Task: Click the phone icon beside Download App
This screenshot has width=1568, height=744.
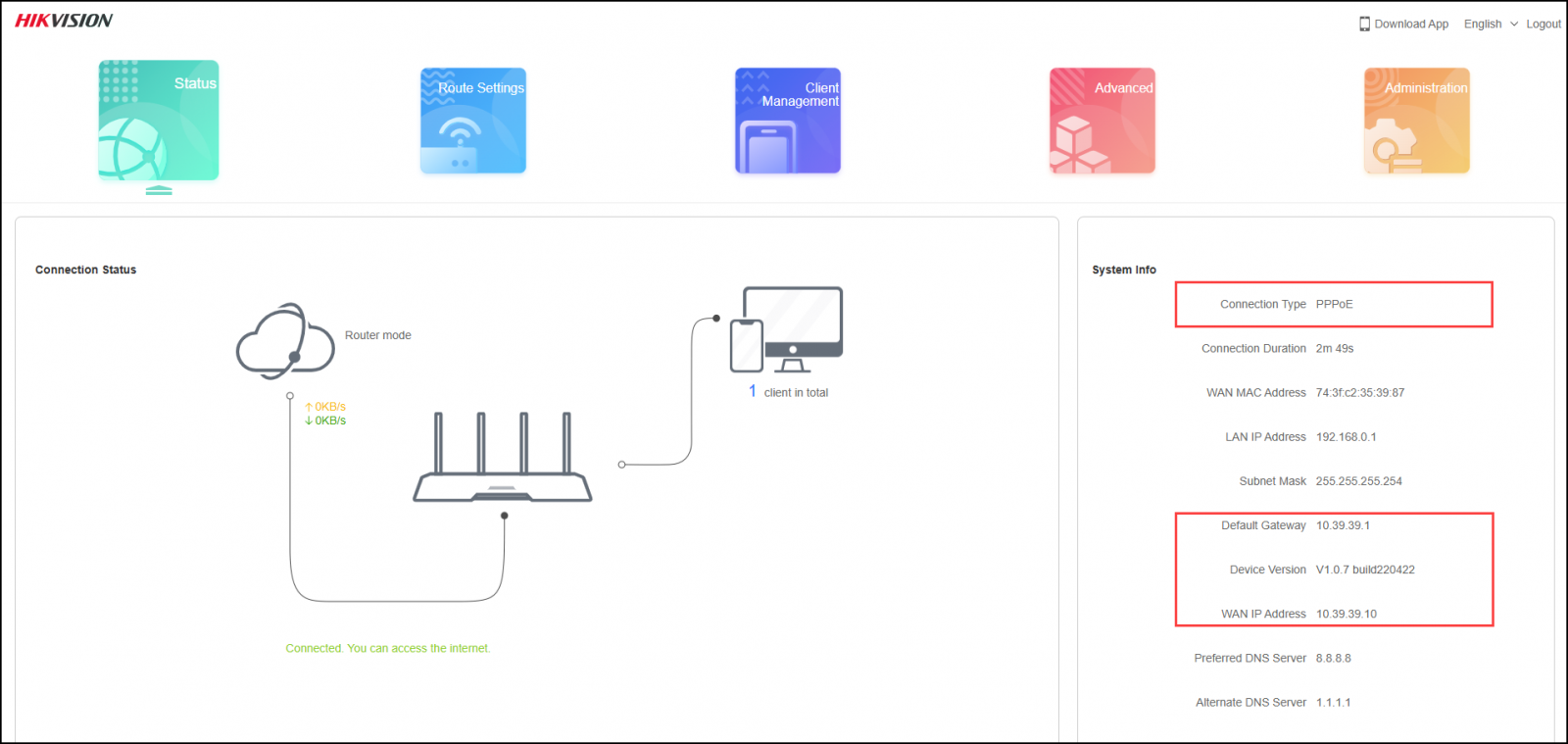Action: (1364, 24)
